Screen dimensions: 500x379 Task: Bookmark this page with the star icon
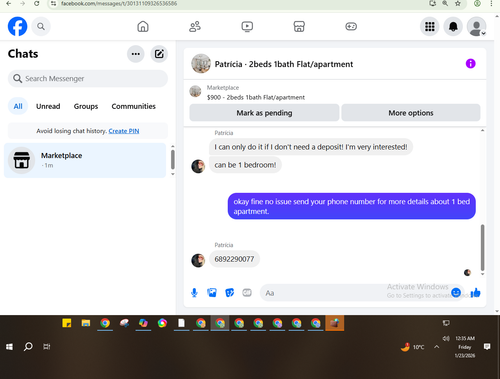pyautogui.click(x=458, y=3)
